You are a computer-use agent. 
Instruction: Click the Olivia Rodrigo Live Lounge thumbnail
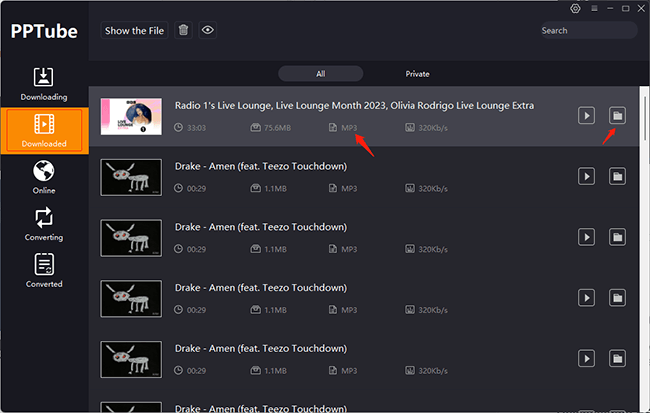coord(131,117)
